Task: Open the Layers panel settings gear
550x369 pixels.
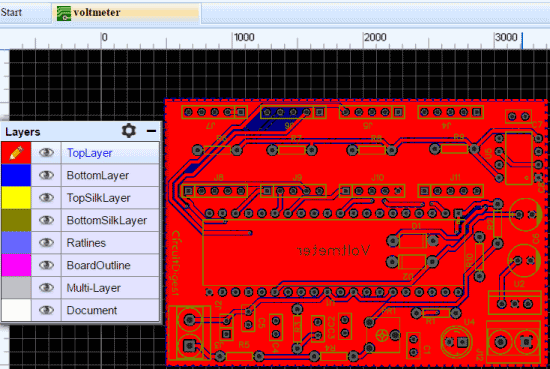Action: coord(128,130)
